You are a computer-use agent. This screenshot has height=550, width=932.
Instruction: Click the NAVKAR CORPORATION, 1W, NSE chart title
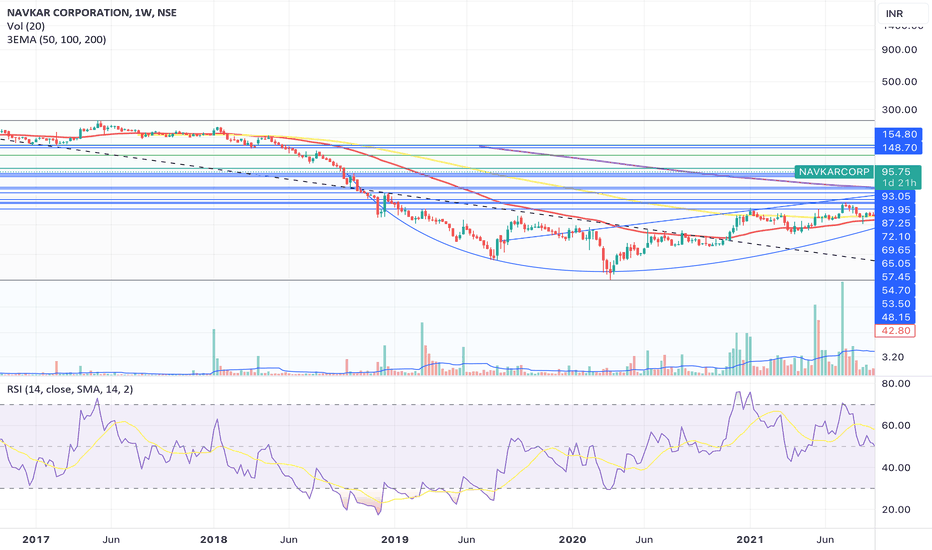coord(92,12)
